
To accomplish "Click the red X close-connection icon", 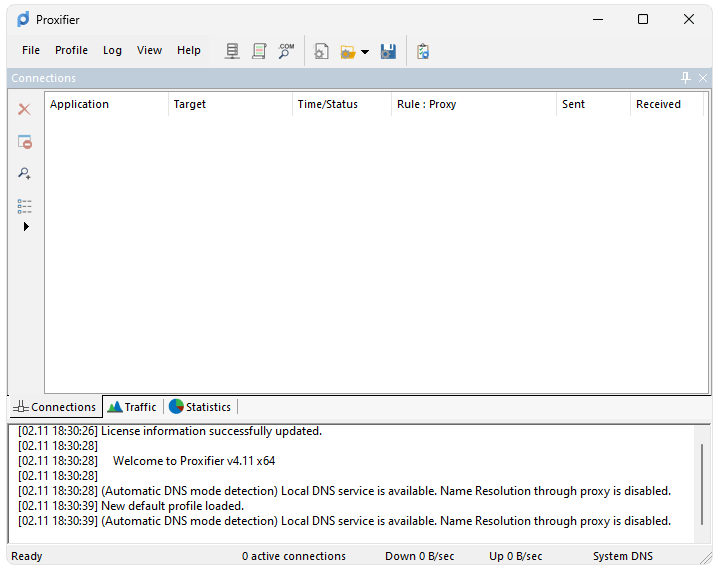I will pyautogui.click(x=24, y=109).
